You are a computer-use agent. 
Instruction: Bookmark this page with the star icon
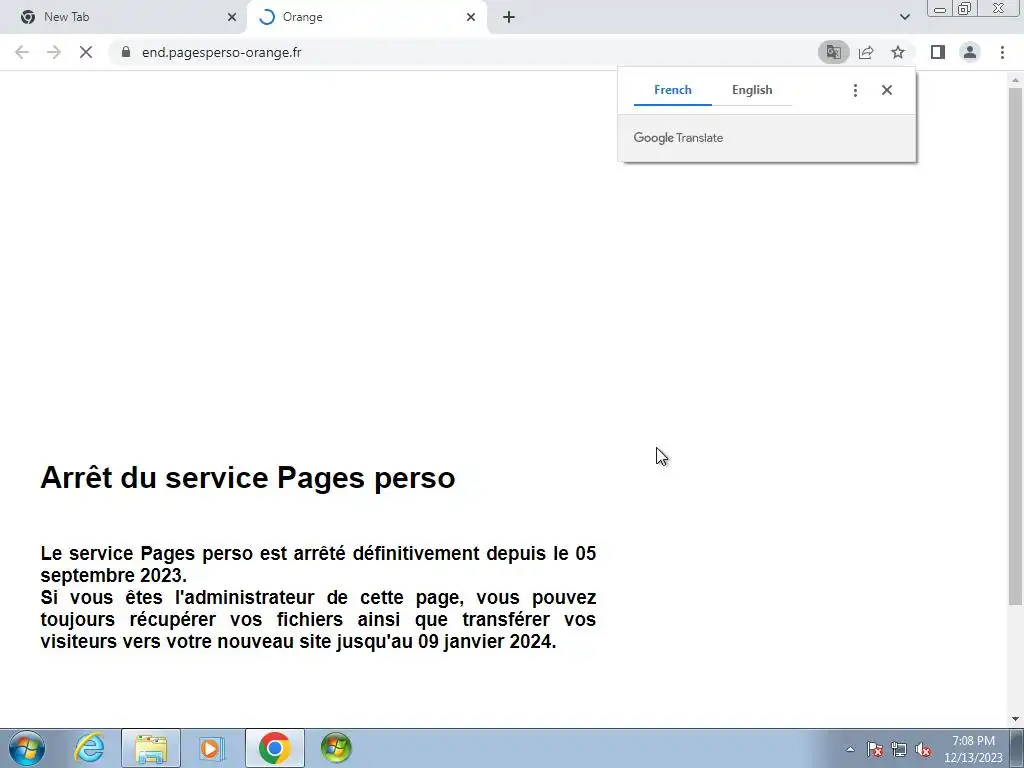pos(898,52)
